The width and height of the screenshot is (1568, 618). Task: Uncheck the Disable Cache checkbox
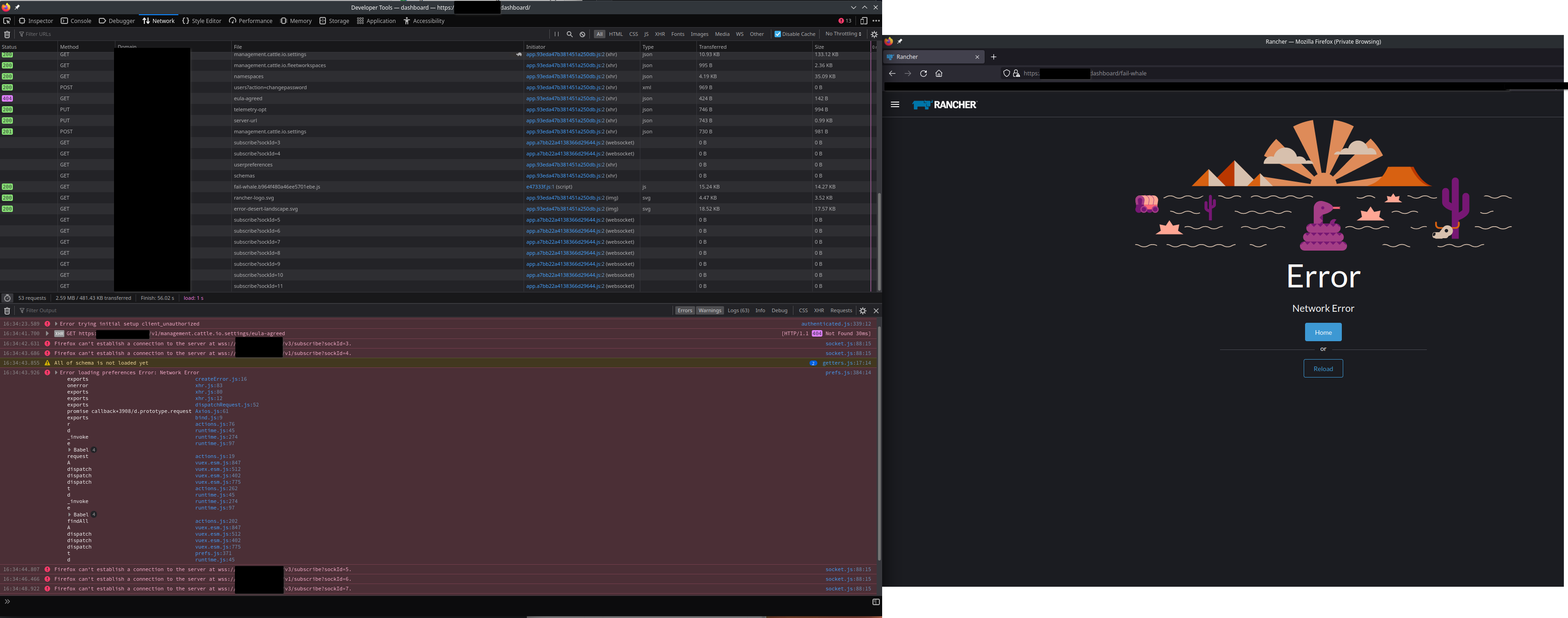pos(777,34)
